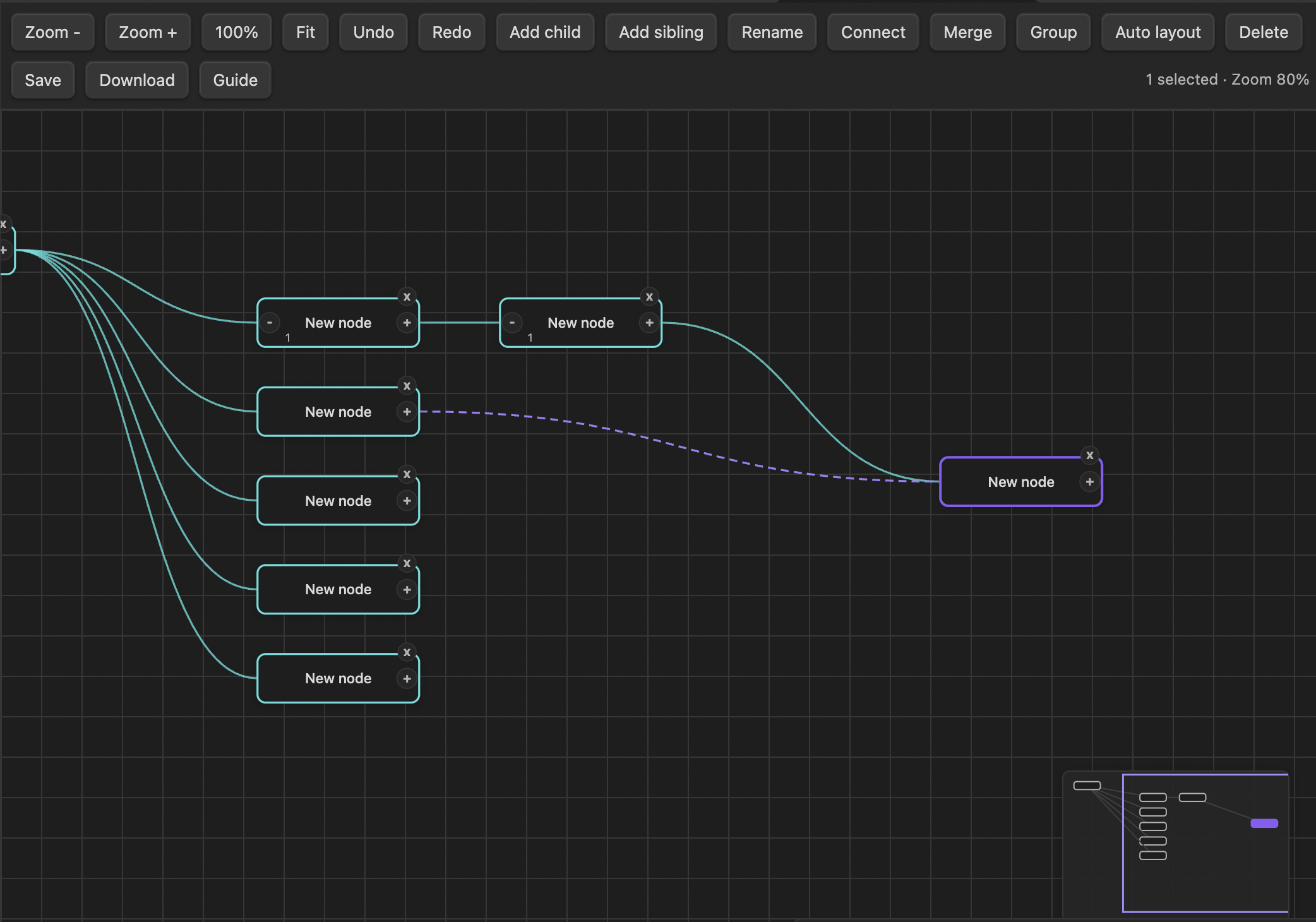The width and height of the screenshot is (1316, 922).
Task: Select the purple-bordered New node
Action: [1021, 482]
